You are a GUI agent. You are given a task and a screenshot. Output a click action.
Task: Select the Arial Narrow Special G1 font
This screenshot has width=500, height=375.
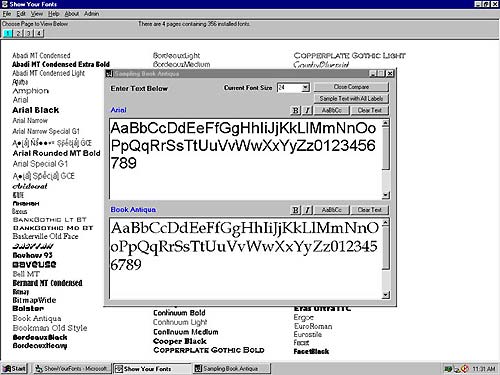[x=46, y=131]
